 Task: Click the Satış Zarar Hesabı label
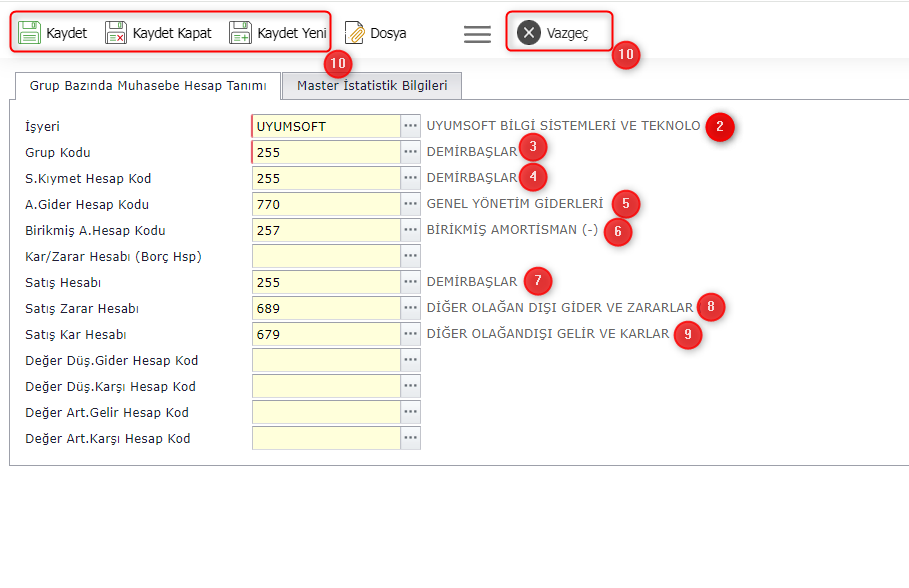point(82,308)
